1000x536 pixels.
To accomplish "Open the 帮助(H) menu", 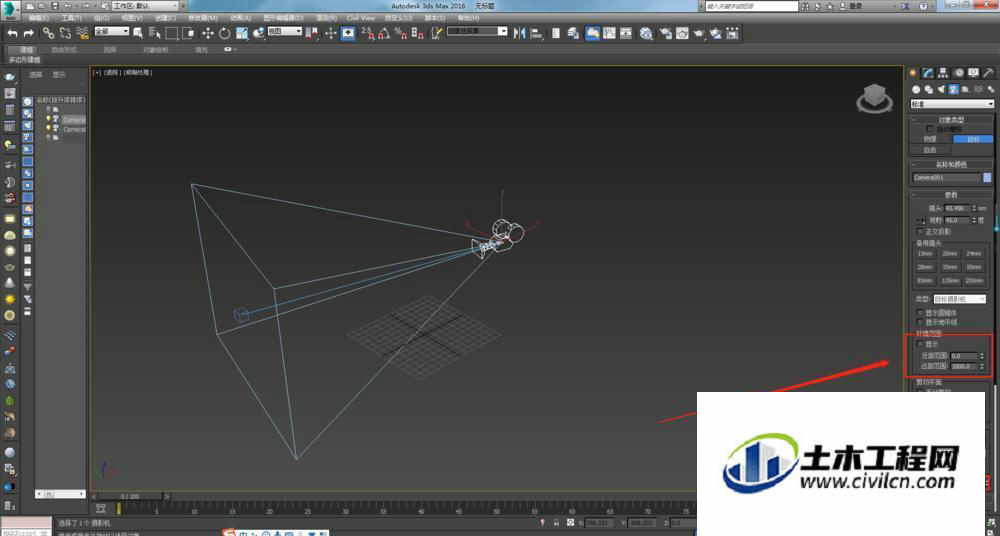I will click(468, 18).
